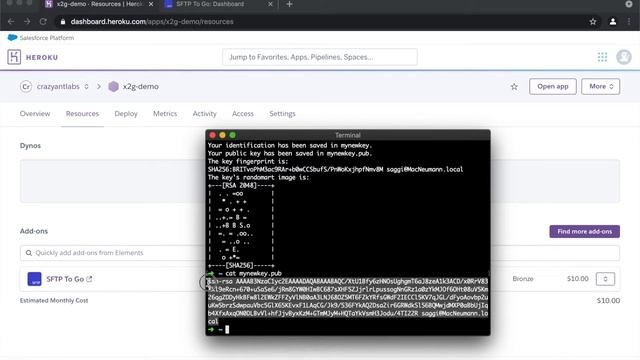This screenshot has width=640, height=360.
Task: Click the address bar URL
Action: click(x=152, y=22)
